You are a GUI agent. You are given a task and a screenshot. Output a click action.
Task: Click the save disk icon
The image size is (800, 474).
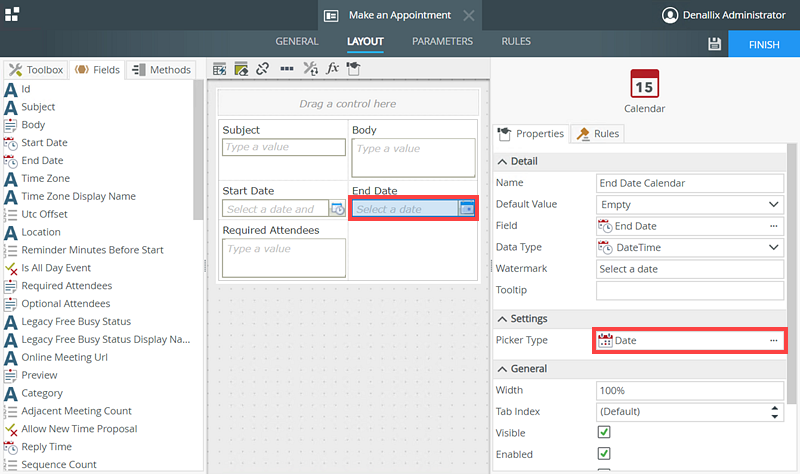click(x=714, y=44)
